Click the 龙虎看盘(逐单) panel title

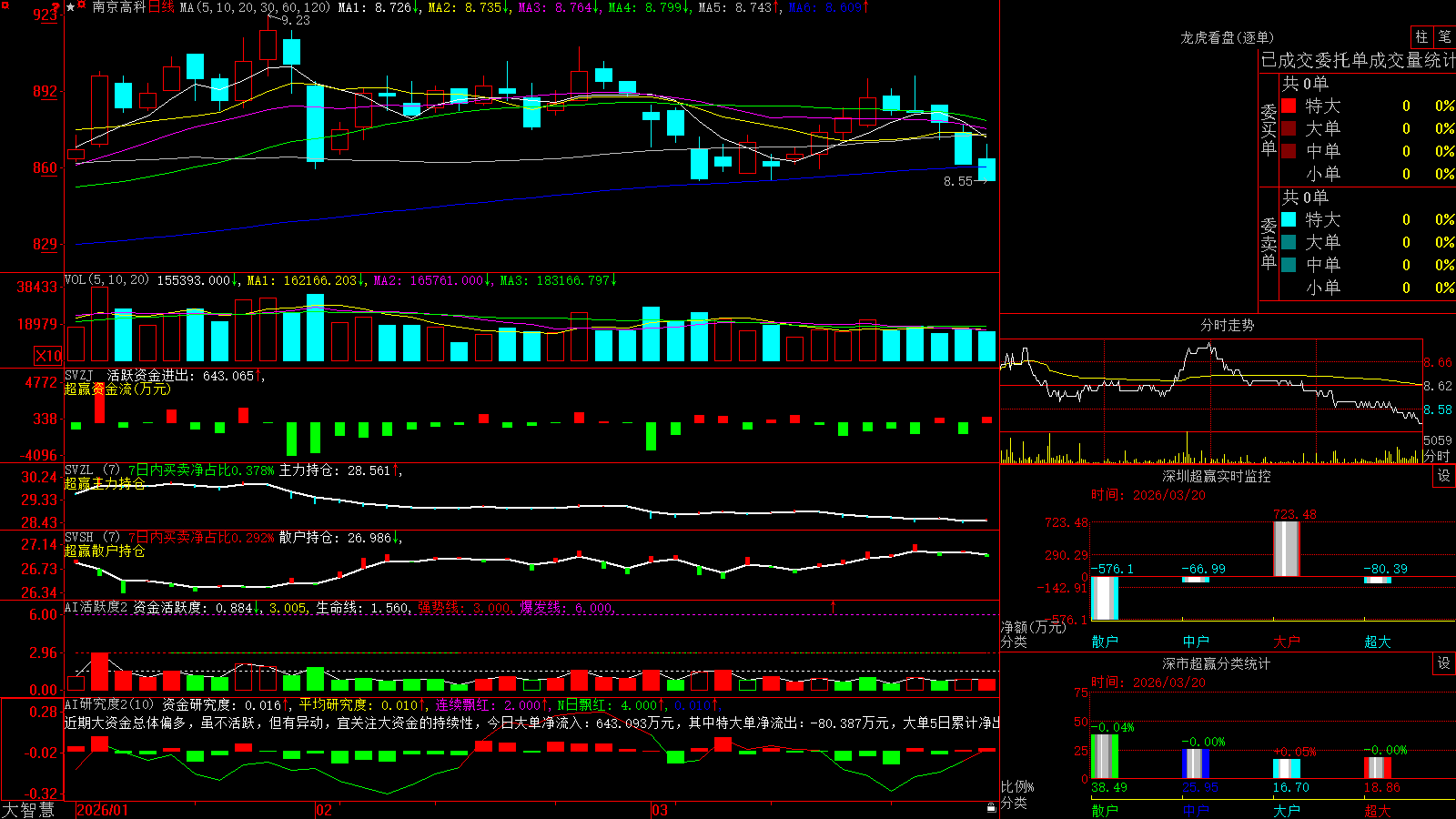point(1228,37)
